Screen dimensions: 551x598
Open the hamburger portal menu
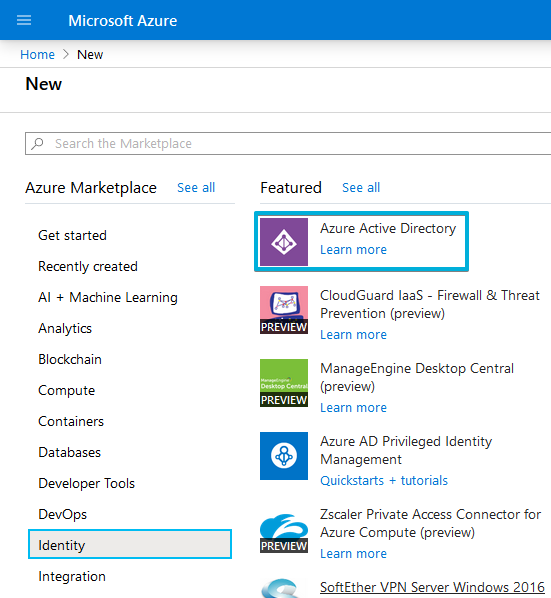pyautogui.click(x=24, y=20)
